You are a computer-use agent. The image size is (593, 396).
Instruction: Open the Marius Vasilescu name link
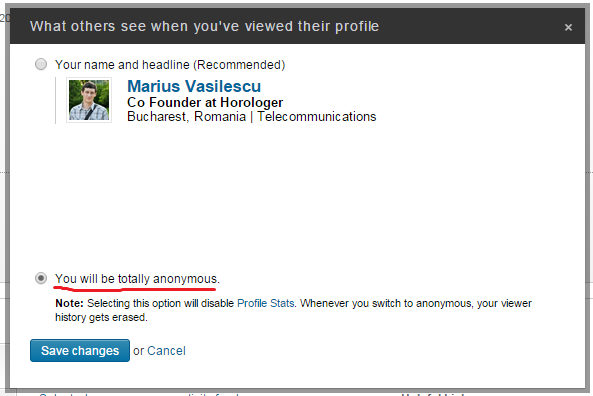point(194,86)
